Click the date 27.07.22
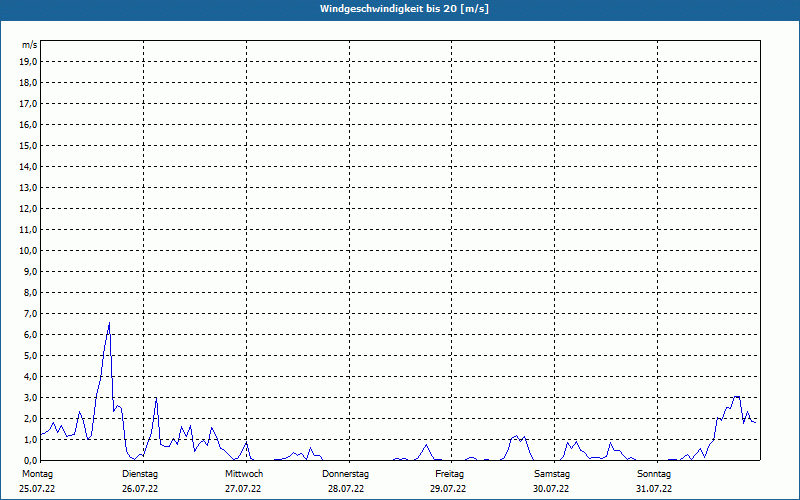This screenshot has width=800, height=500. [243, 489]
